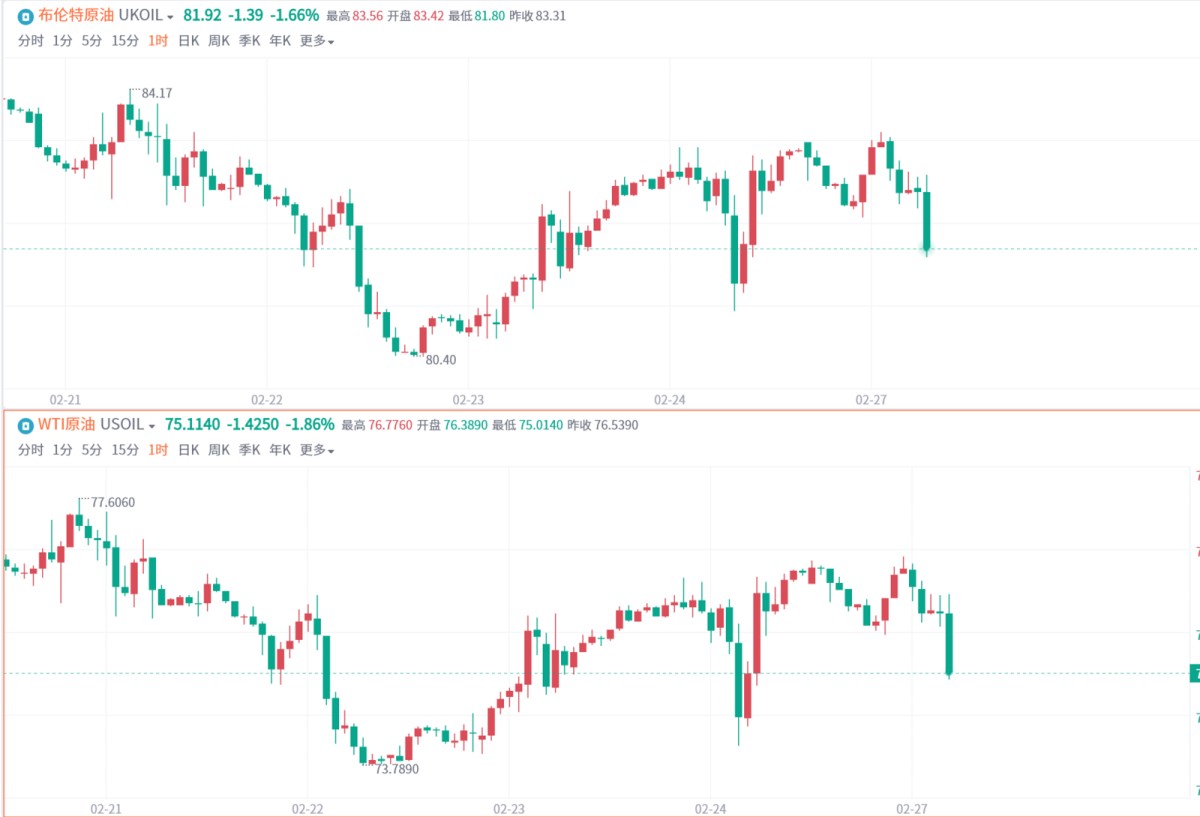The height and width of the screenshot is (817, 1200).
Task: Switch Brent chart to 分时 view
Action: [x=31, y=41]
